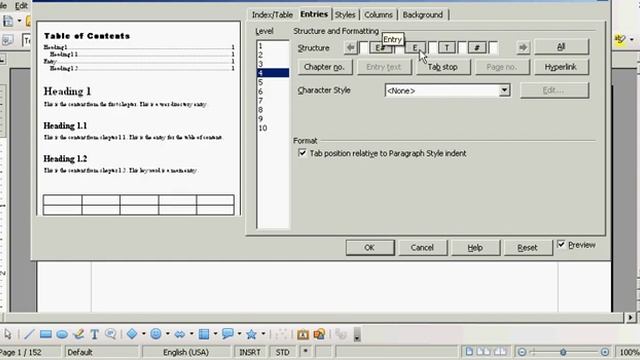
Task: Select level 4 in Level list
Action: (x=273, y=73)
